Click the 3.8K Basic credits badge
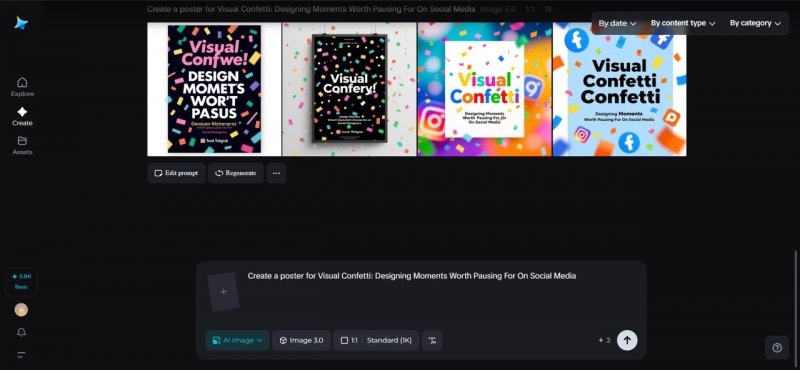800x370 pixels. pos(21,281)
